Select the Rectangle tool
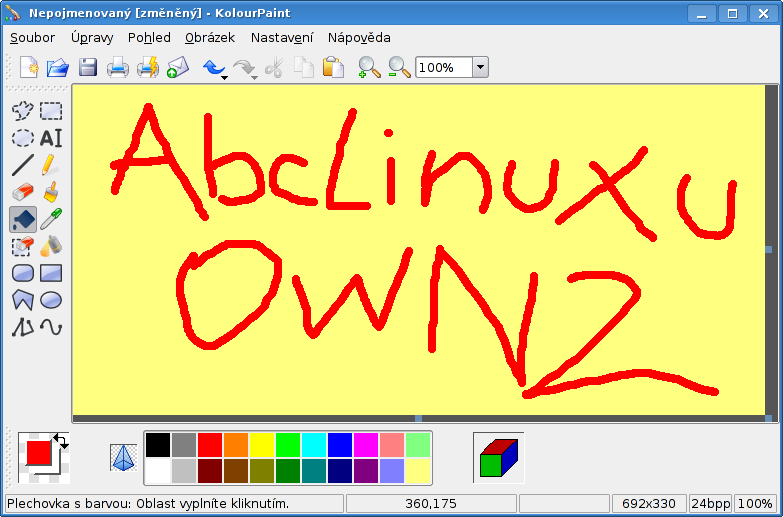This screenshot has width=783, height=517. 51,273
